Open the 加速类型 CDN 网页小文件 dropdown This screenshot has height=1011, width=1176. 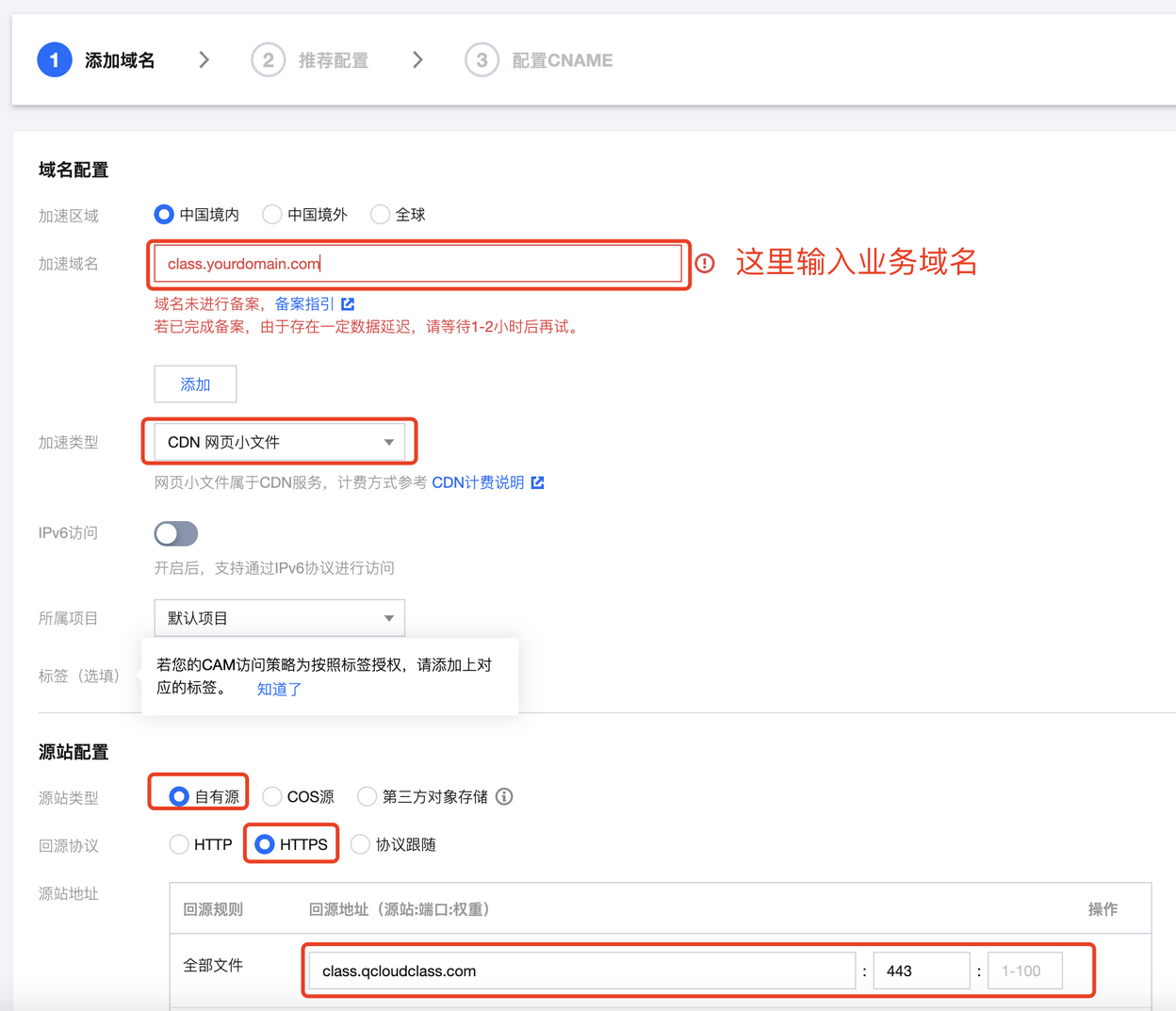click(x=280, y=442)
